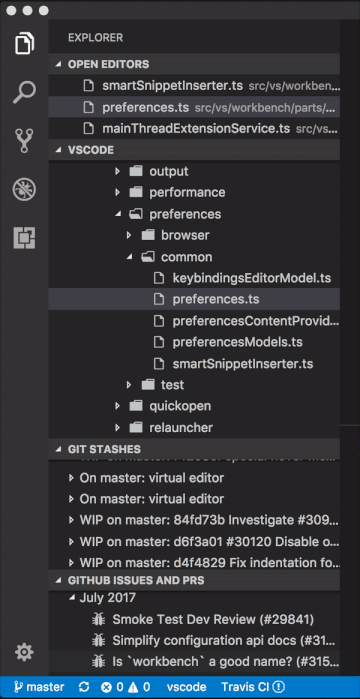
Task: Click the Travis CI status item
Action: [253, 687]
